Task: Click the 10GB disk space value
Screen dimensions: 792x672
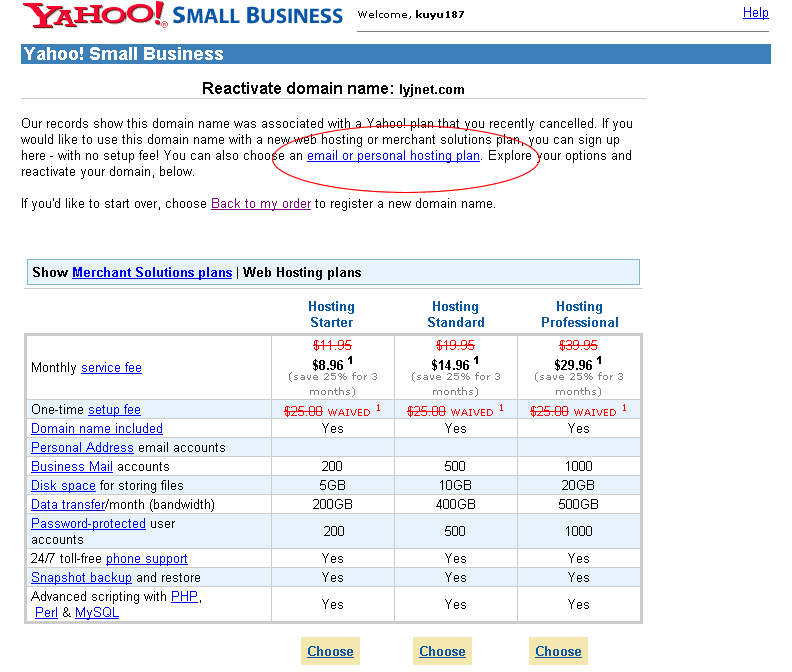Action: [x=455, y=486]
